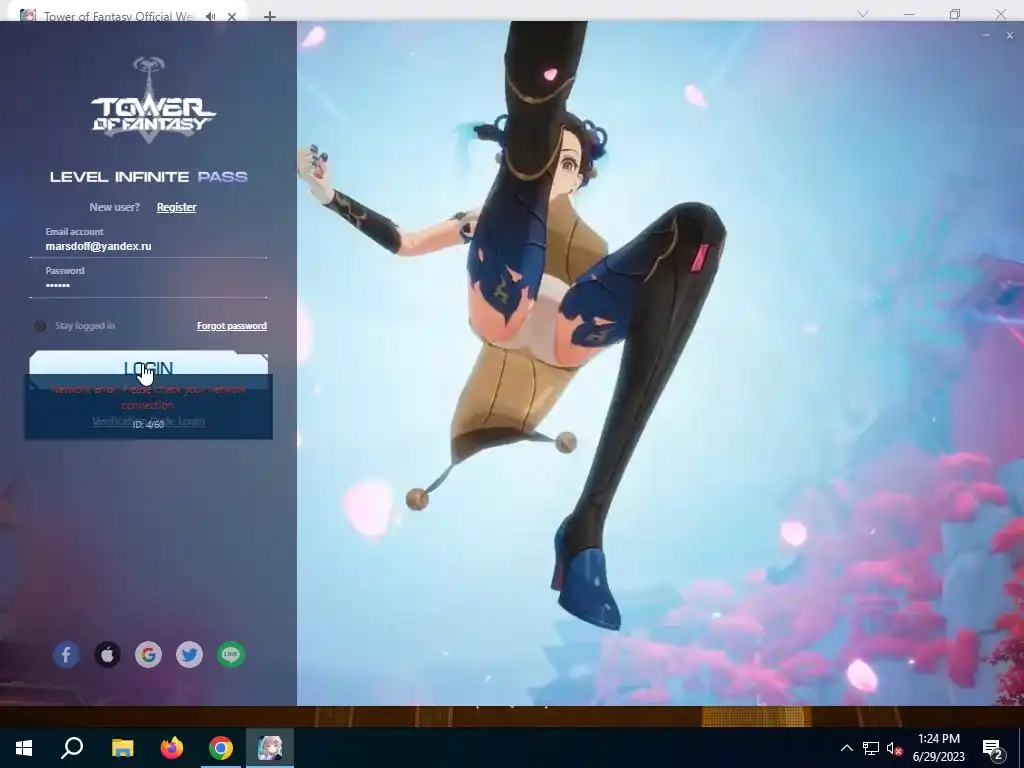This screenshot has width=1024, height=768.
Task: Focus the Email account input field
Action: pos(148,246)
